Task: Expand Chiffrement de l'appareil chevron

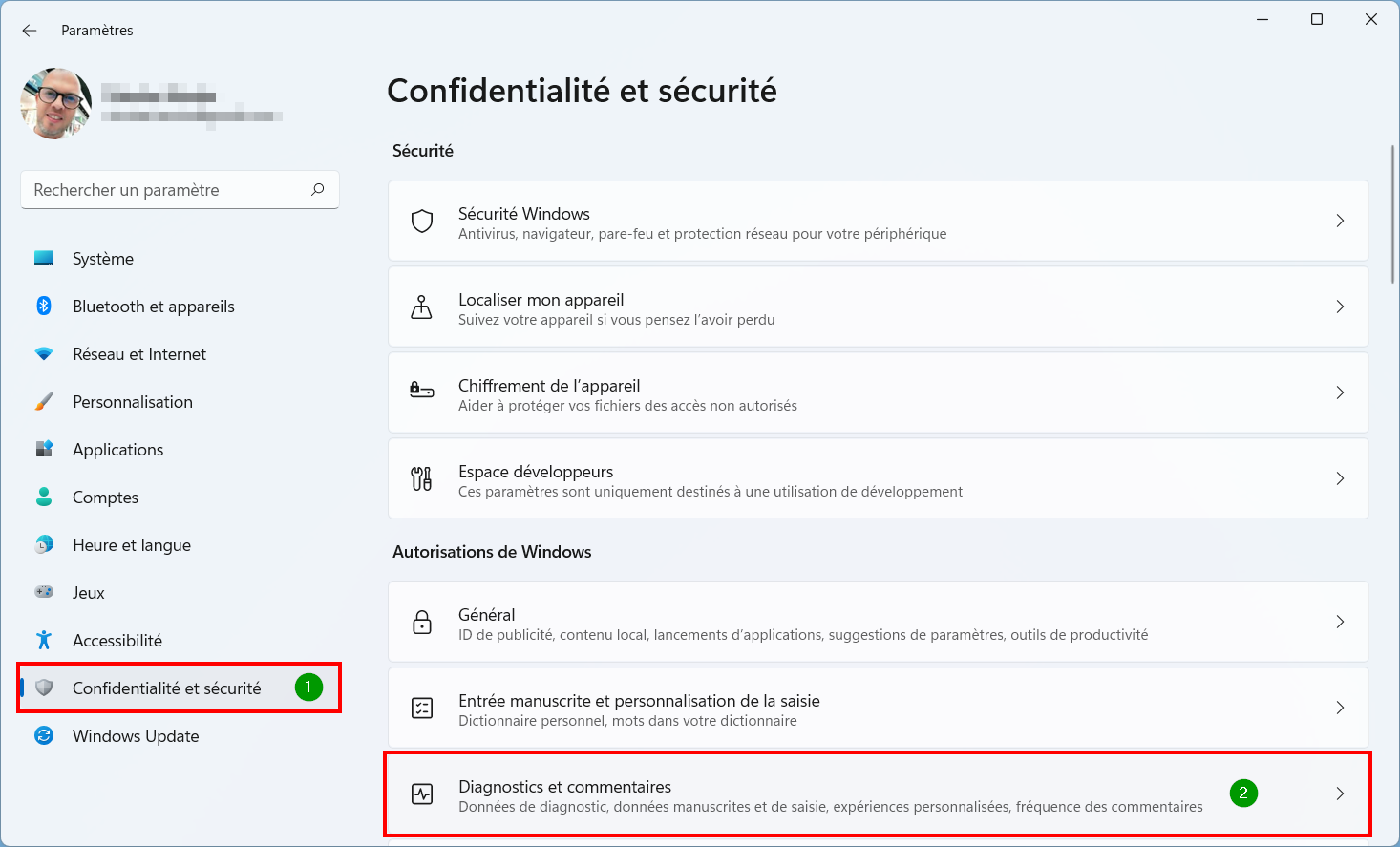Action: click(1340, 392)
